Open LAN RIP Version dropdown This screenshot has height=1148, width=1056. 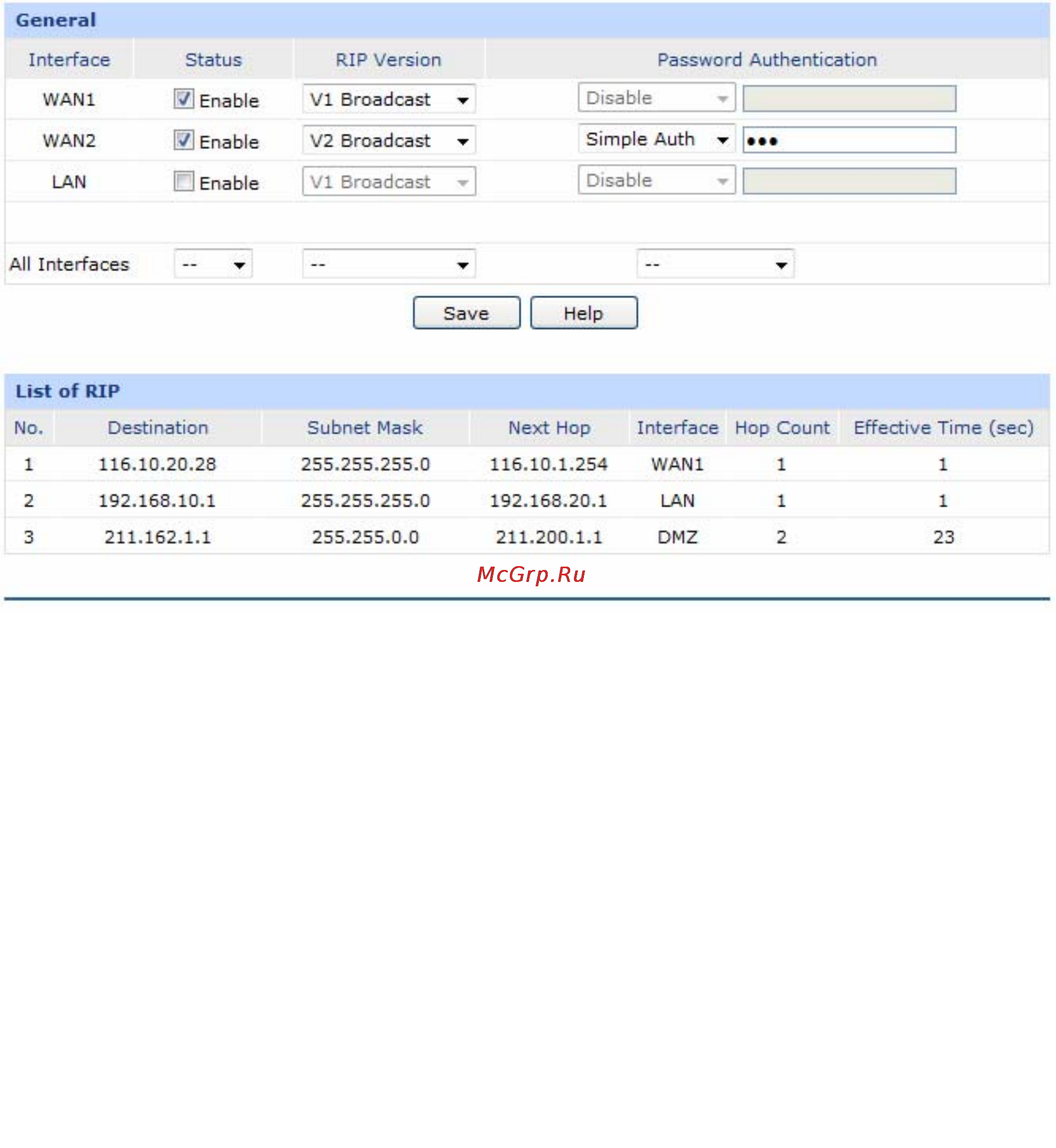pos(389,181)
